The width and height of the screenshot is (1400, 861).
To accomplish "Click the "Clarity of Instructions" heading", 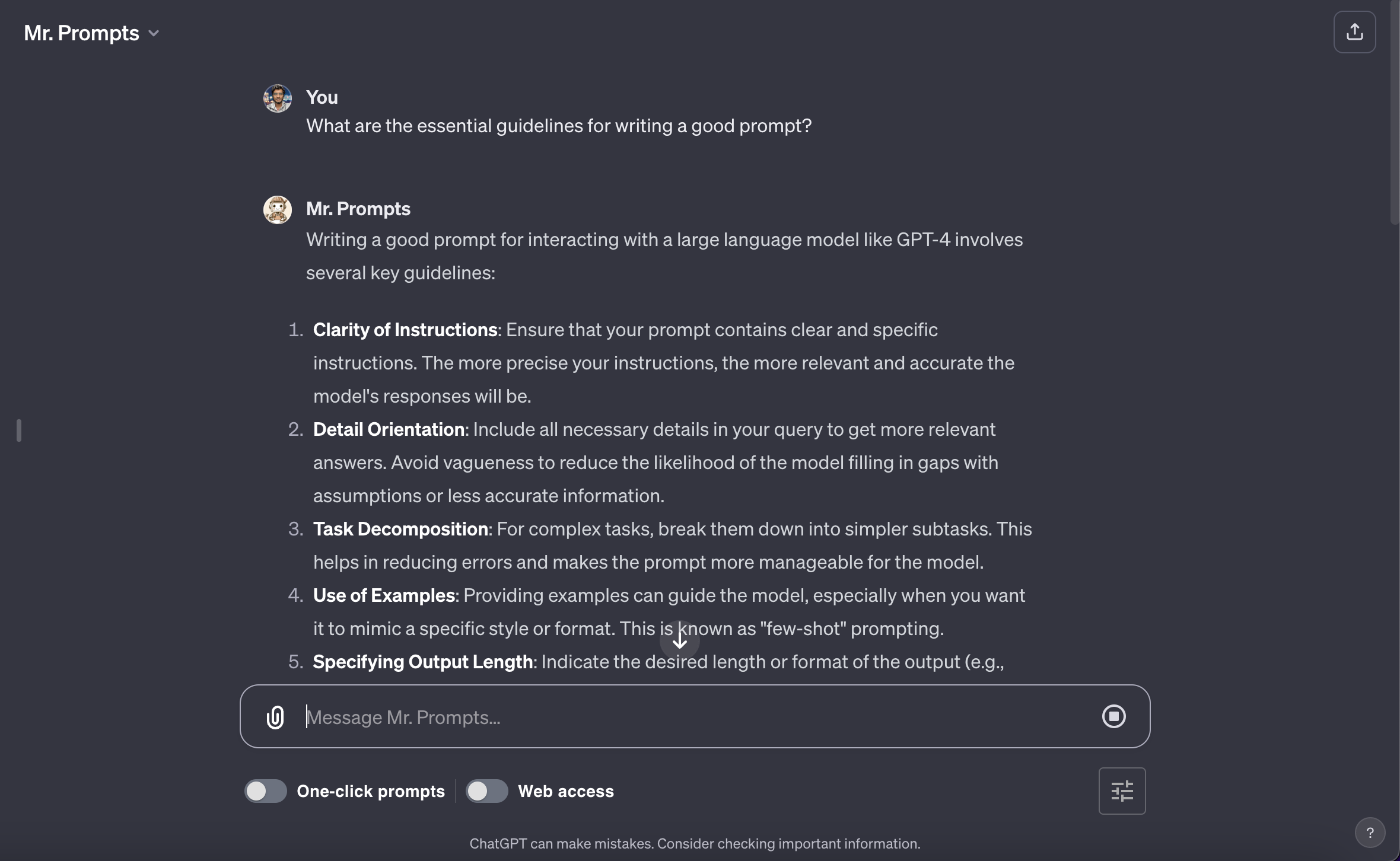I will (x=405, y=330).
